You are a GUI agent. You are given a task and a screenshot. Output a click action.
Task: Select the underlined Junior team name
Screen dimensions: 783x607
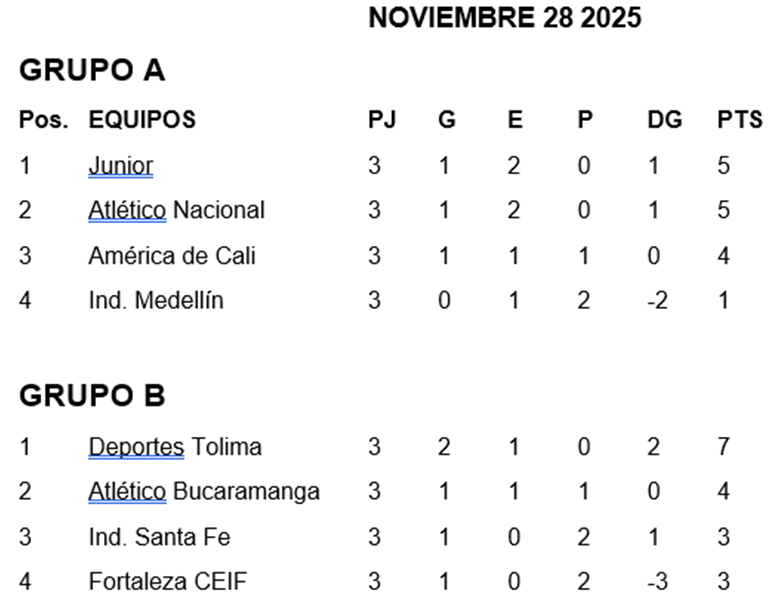120,165
